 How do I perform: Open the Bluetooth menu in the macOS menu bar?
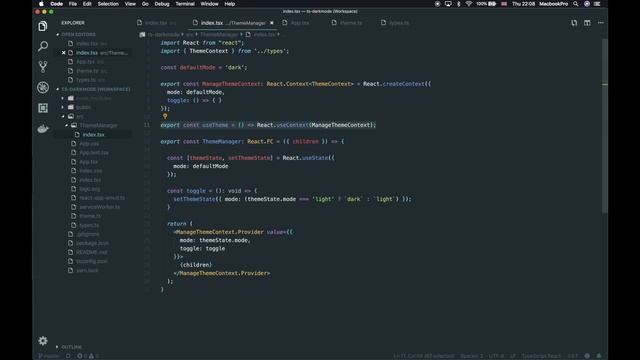click(x=458, y=4)
